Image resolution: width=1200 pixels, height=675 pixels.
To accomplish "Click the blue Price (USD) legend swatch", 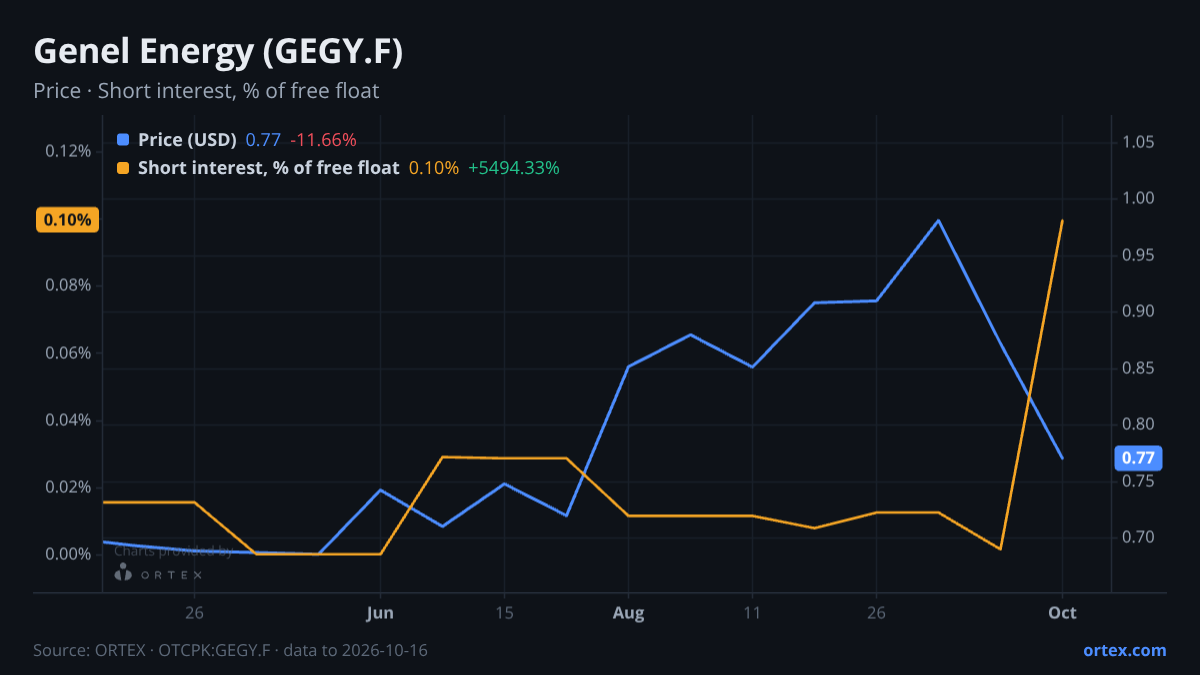I will pyautogui.click(x=123, y=139).
